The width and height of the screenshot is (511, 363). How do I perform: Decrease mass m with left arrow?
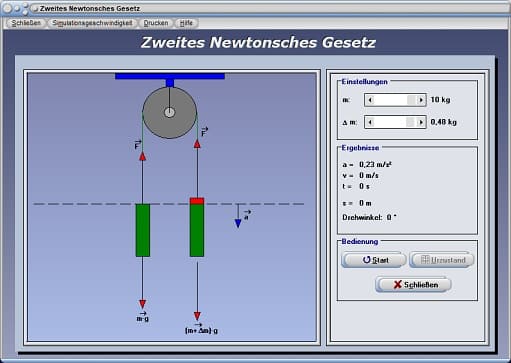pos(370,100)
